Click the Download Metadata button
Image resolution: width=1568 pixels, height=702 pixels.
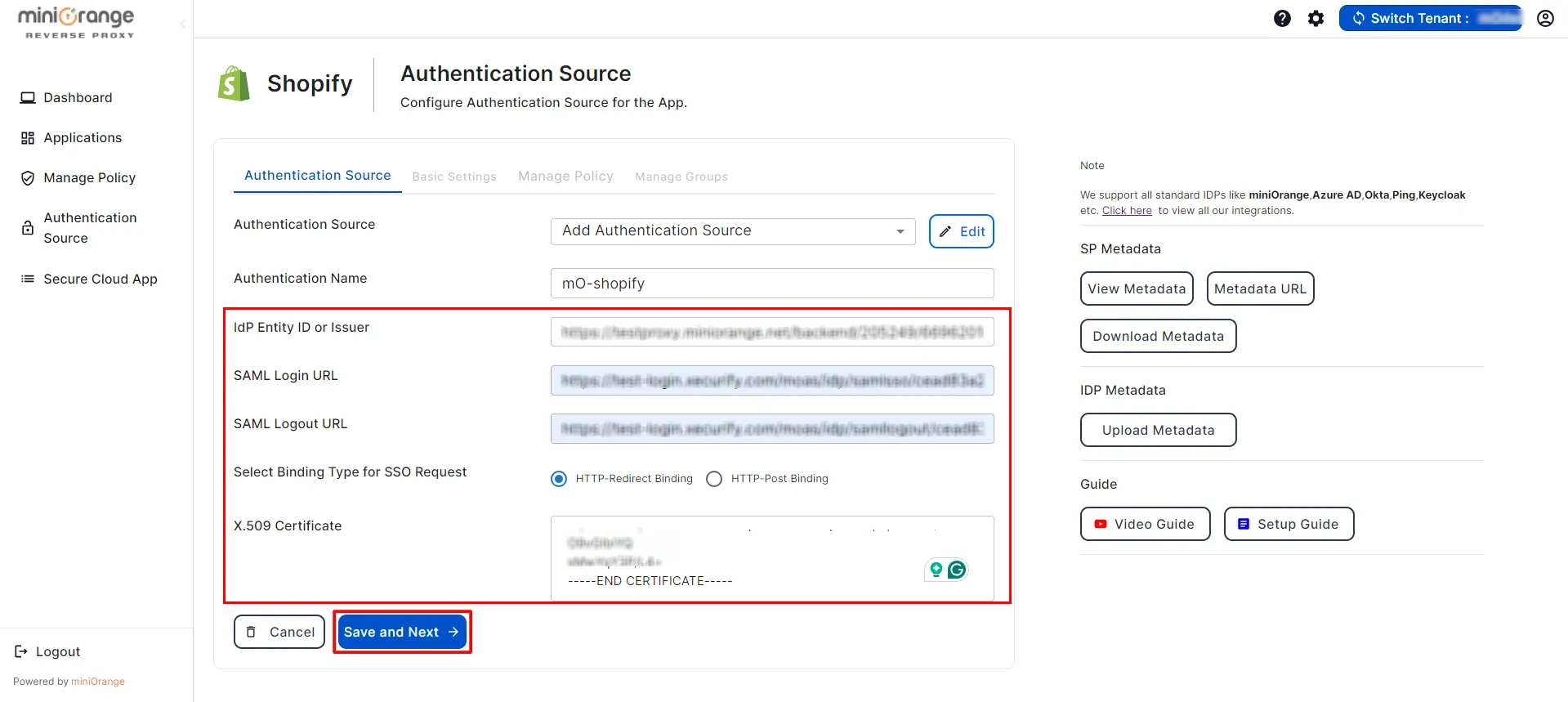click(x=1158, y=336)
